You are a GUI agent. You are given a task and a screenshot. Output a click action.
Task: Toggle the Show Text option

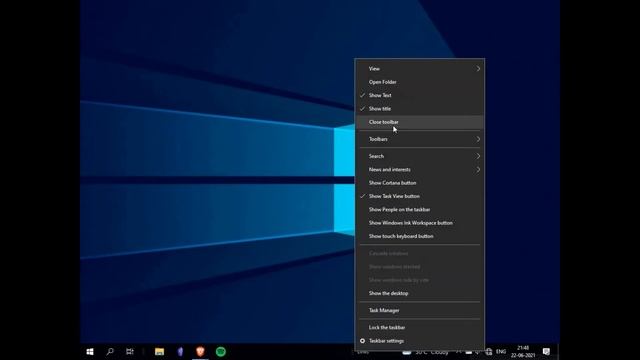[x=420, y=95]
